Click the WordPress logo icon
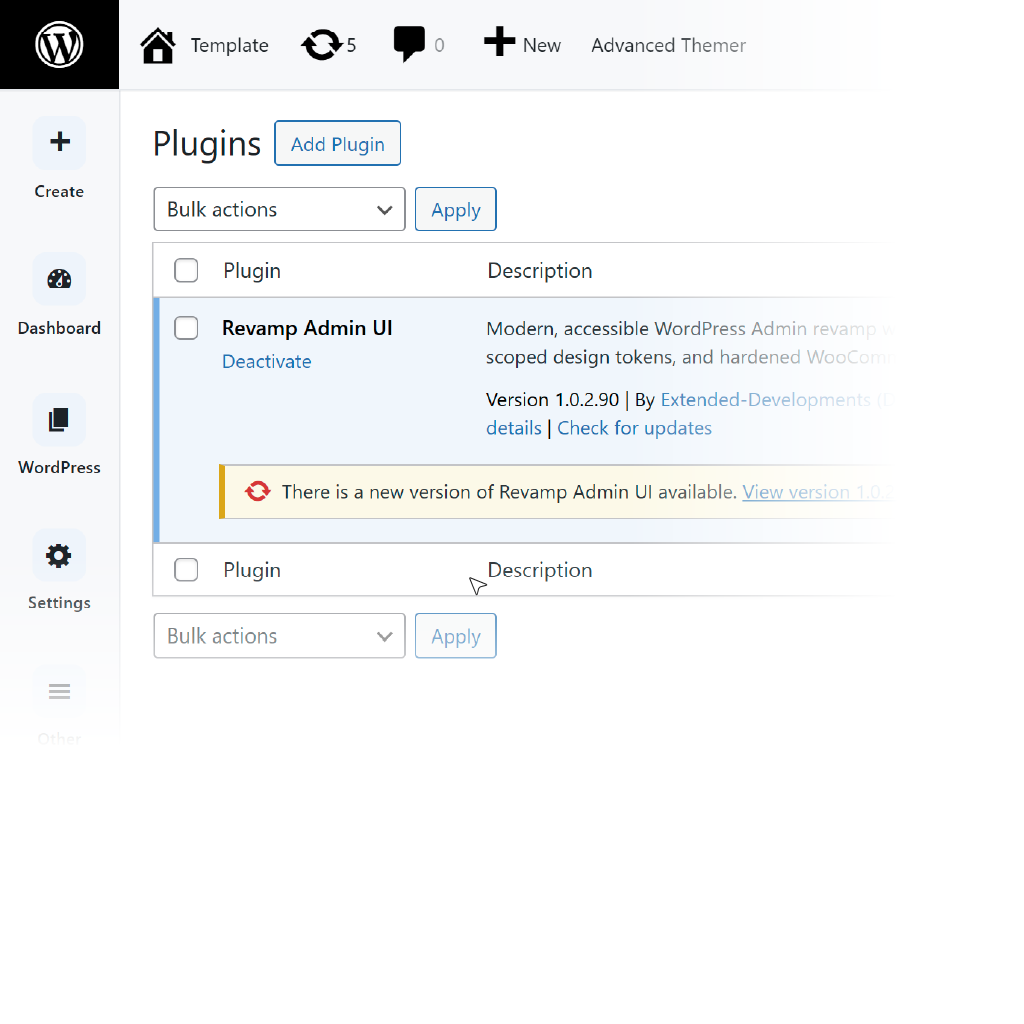Screen dimensions: 1024x1024 [x=59, y=45]
